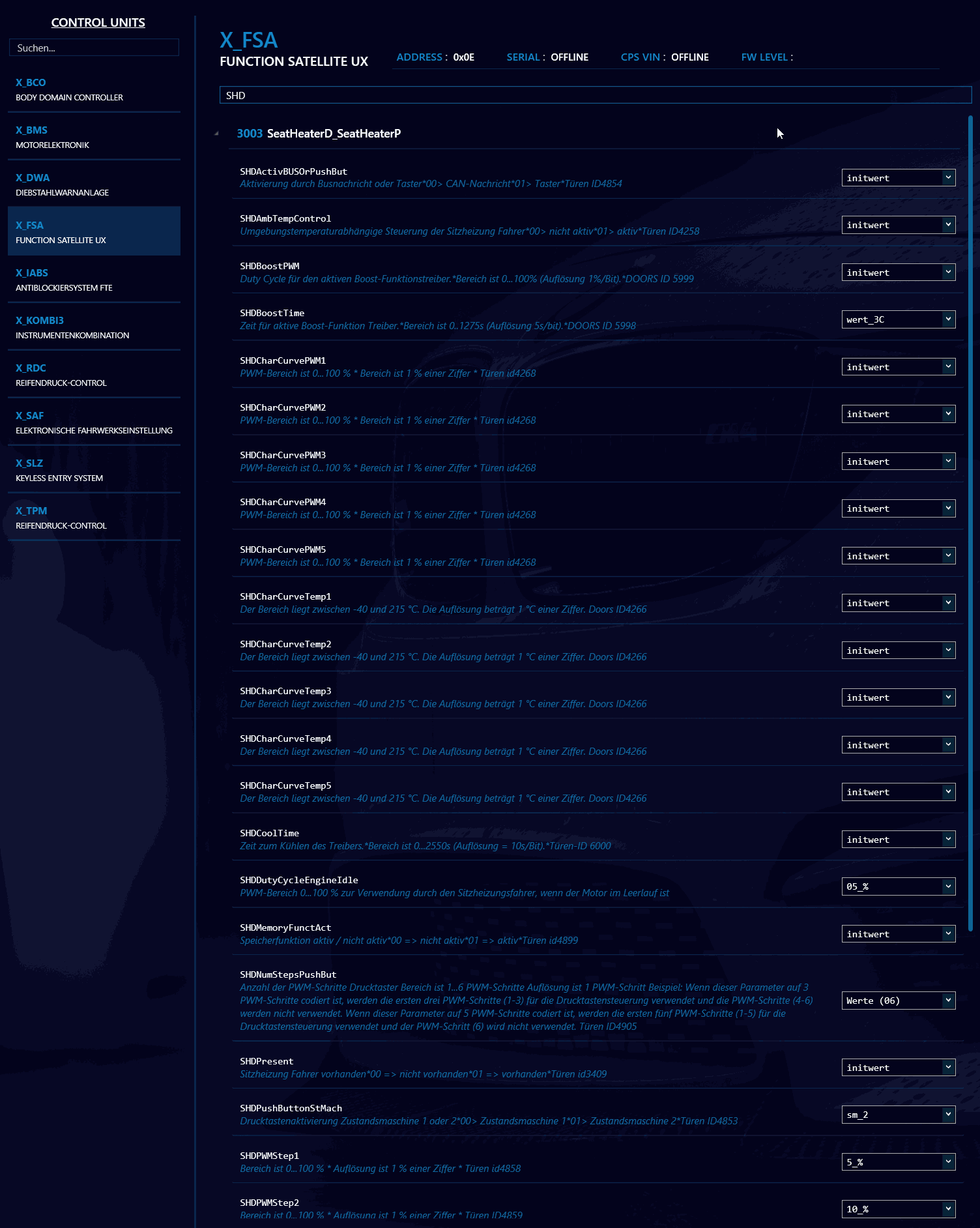Image resolution: width=980 pixels, height=1228 pixels.
Task: Open X_KOMBI3 Instrumentenkombination unit
Action: point(94,328)
